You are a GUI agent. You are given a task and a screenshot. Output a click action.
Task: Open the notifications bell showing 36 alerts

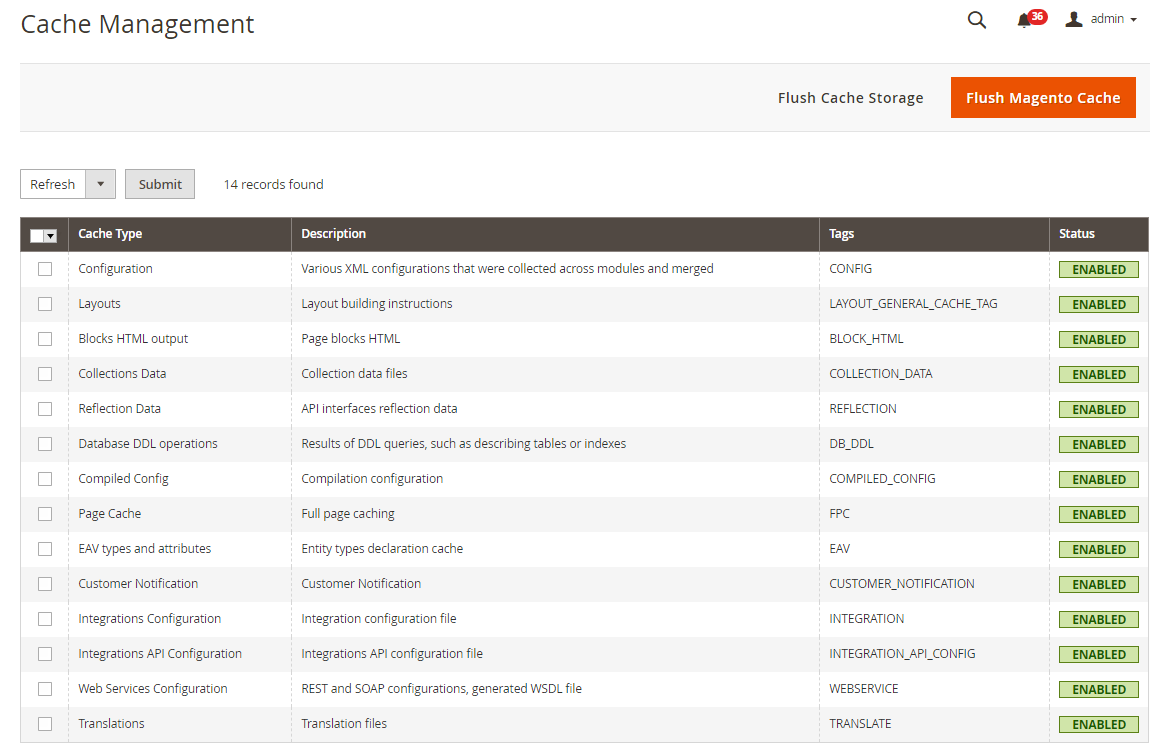[1028, 19]
